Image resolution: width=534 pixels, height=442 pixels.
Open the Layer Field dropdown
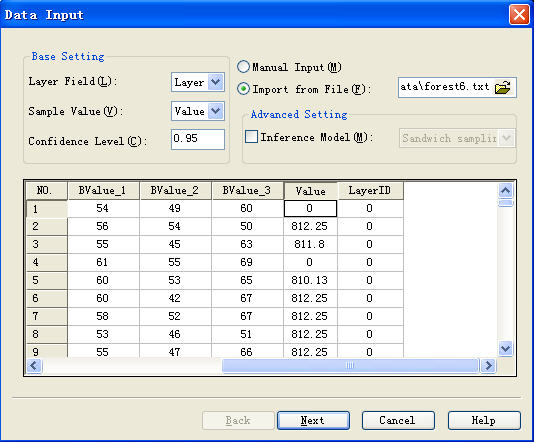215,82
